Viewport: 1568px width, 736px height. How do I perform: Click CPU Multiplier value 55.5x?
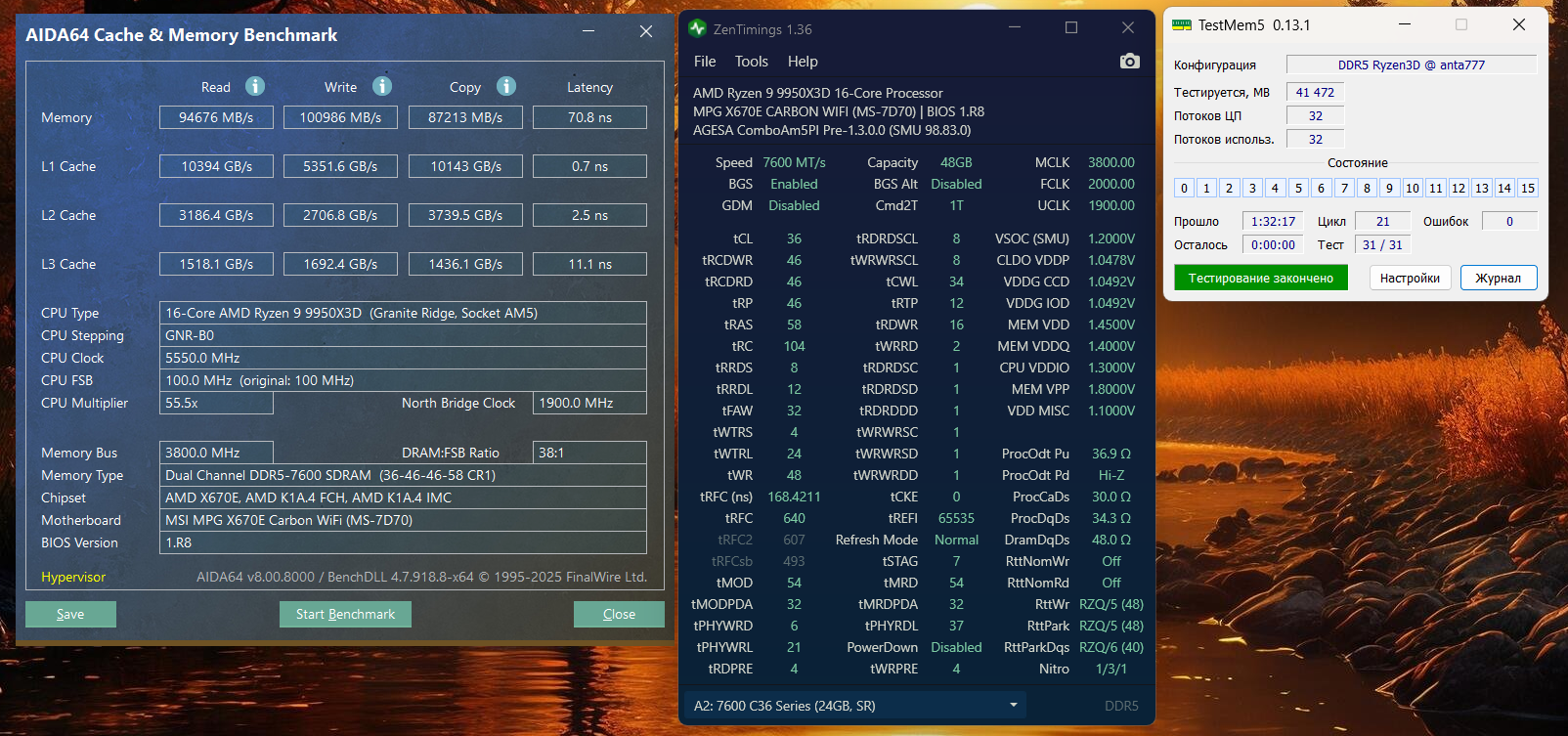tap(216, 403)
